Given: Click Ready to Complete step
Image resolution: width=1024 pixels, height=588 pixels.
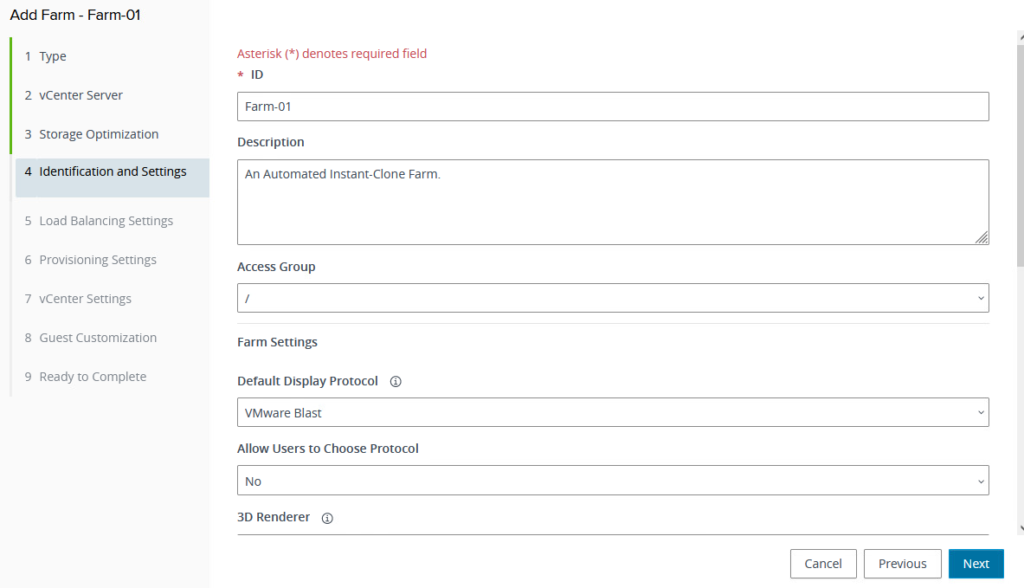Looking at the screenshot, I should pyautogui.click(x=92, y=377).
